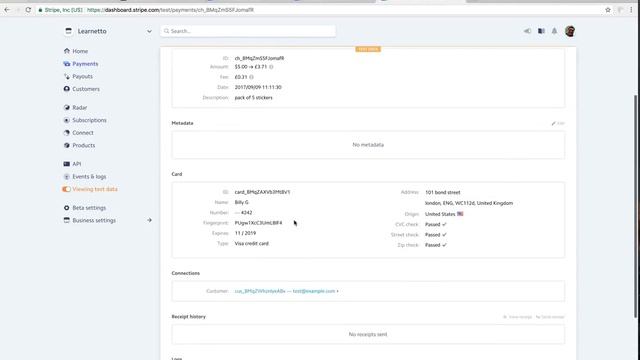Select the description 'pack of 5 stickers'
The height and width of the screenshot is (360, 640).
(253, 98)
